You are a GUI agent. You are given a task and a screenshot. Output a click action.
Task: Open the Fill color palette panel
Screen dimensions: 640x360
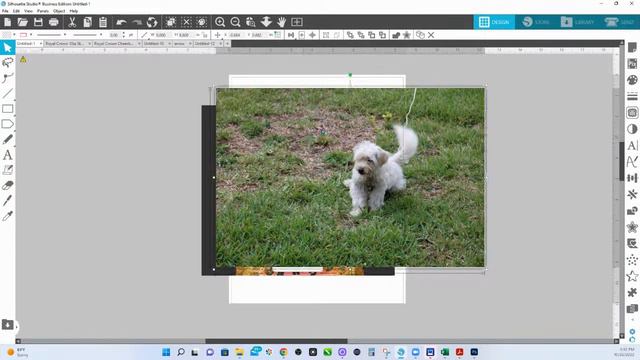tap(632, 80)
